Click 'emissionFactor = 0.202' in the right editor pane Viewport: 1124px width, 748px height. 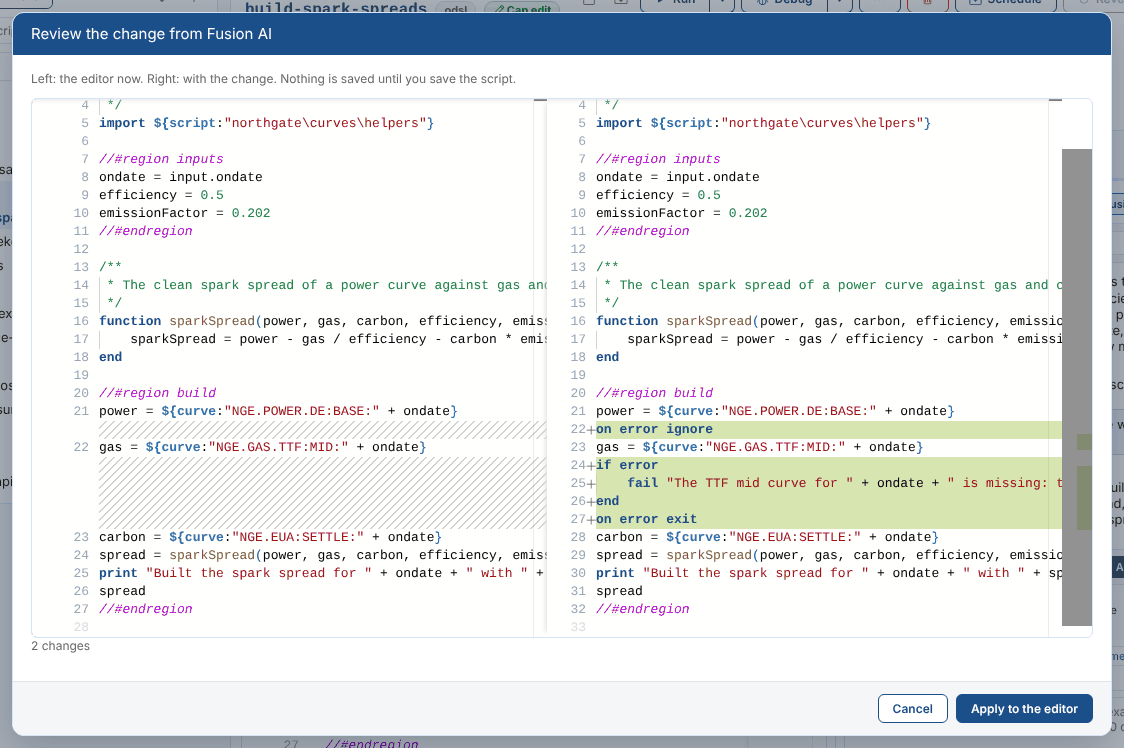point(681,213)
